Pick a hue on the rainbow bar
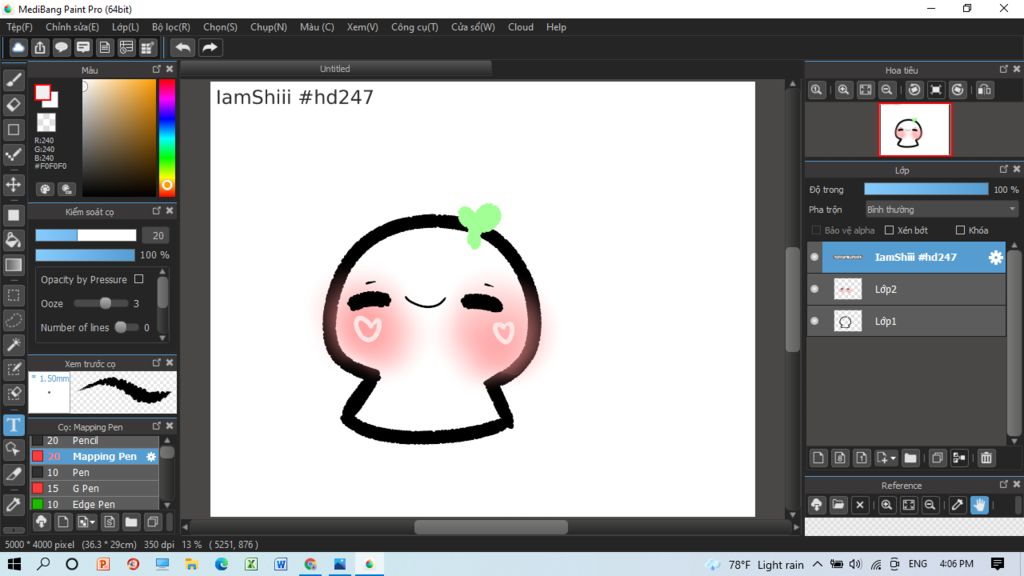The image size is (1024, 576). click(x=167, y=138)
